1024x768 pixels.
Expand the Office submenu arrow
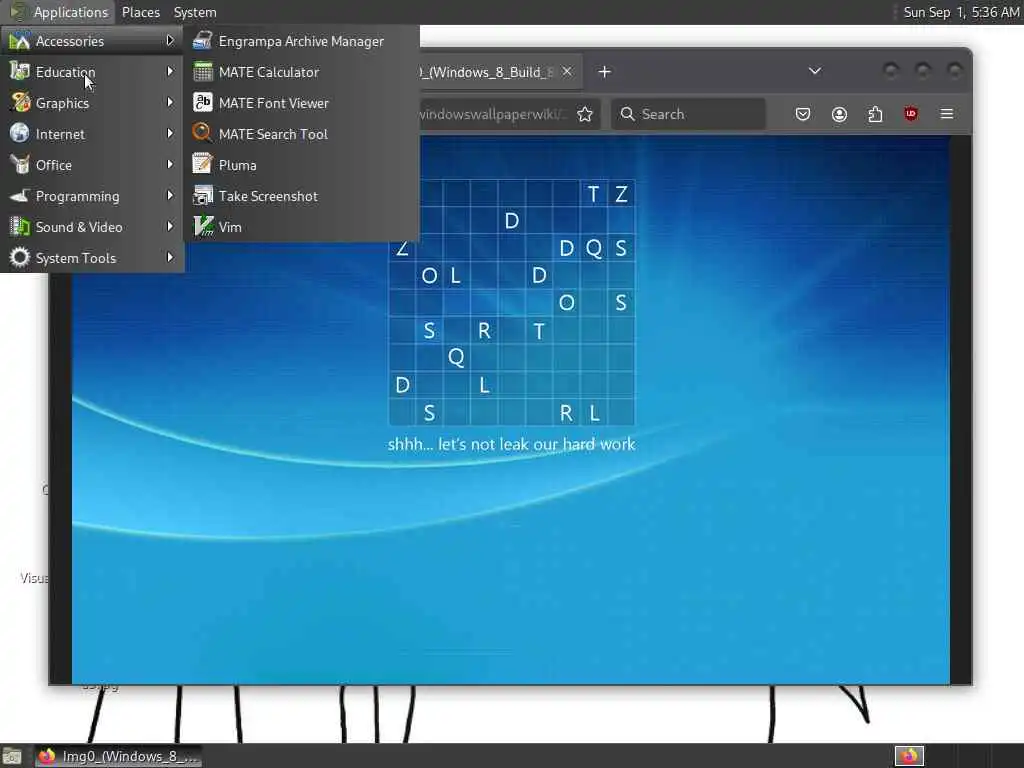tap(170, 165)
